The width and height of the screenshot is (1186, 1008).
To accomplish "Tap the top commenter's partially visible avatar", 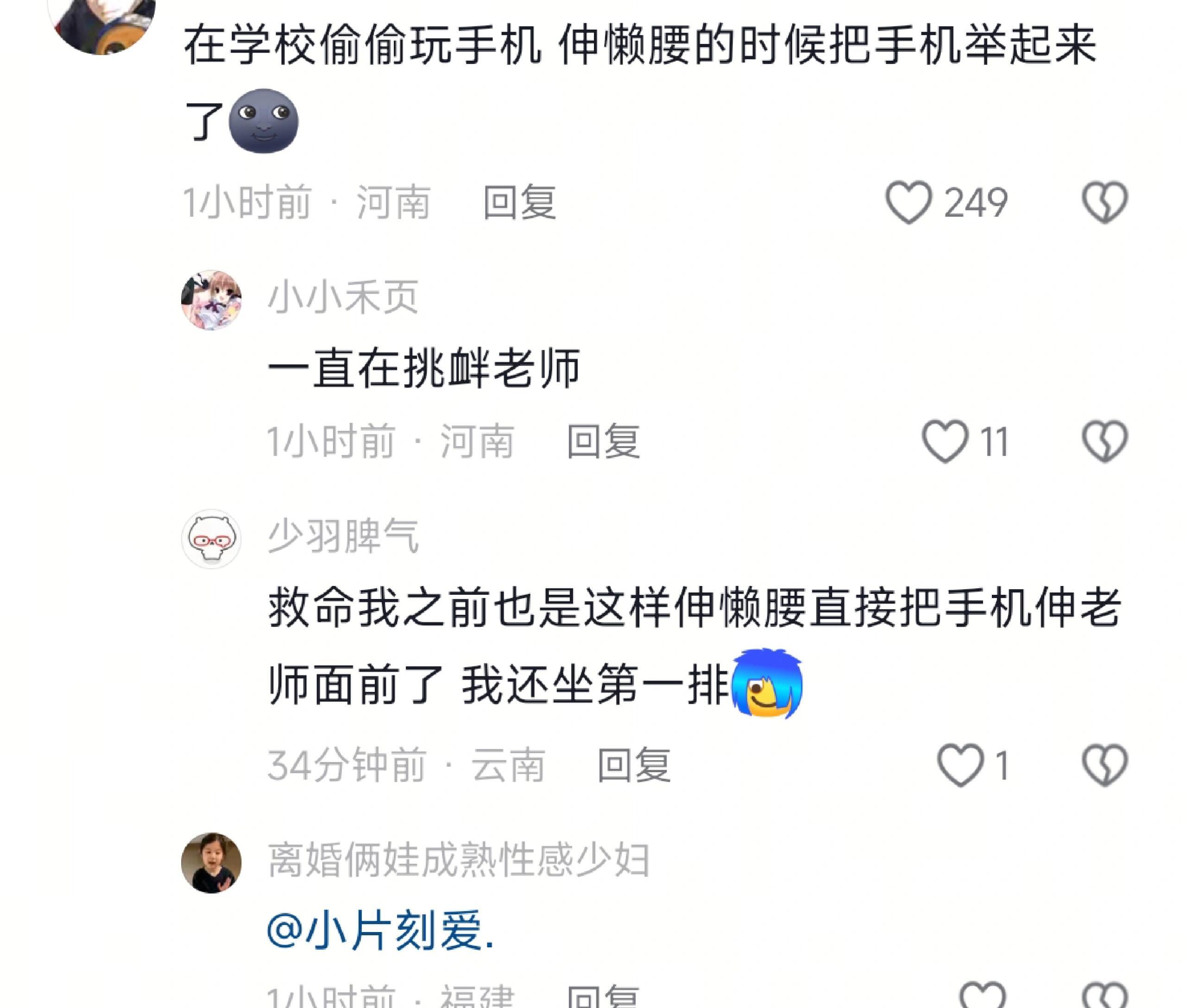I will coord(102,23).
